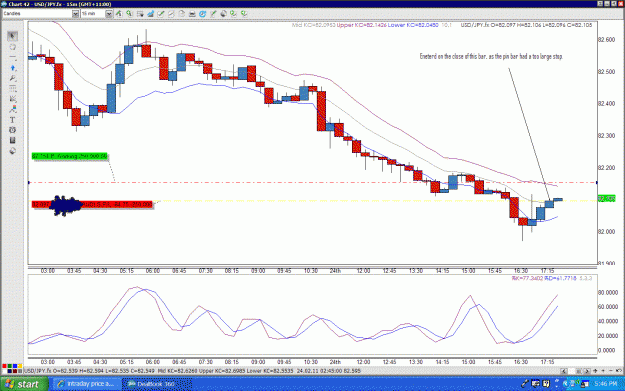Screen dimensions: 625x391
Task: Select the ellipse drawing tool
Action: click(x=12, y=47)
